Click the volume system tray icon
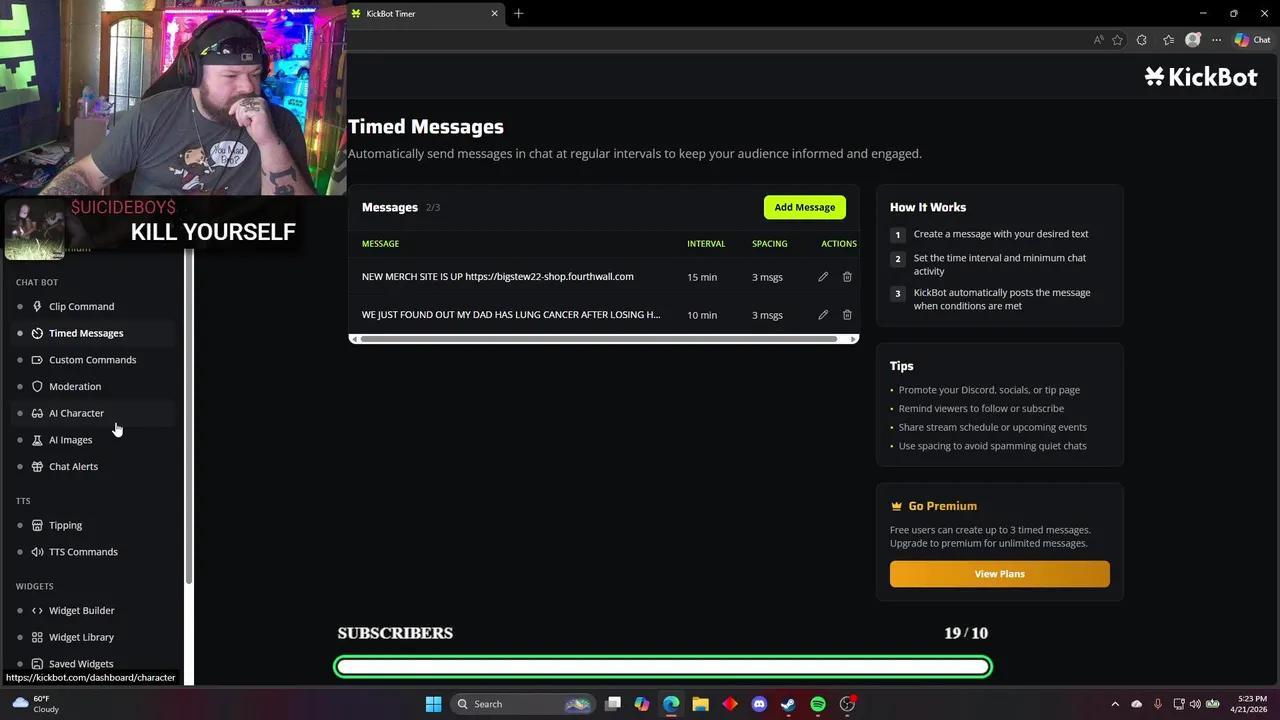The image size is (1280, 720). coord(1195,704)
